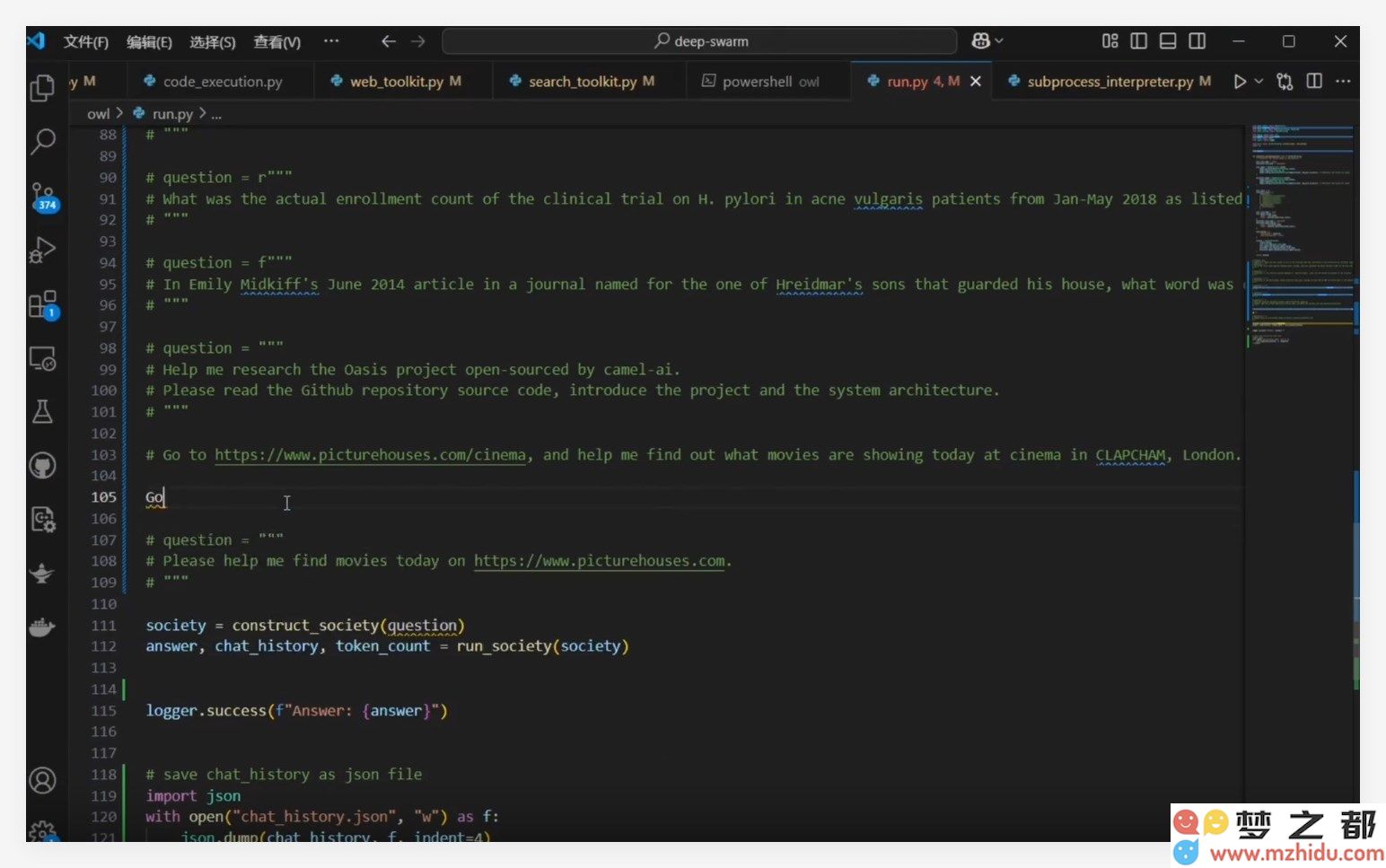Open the Explorer view in activity bar

pos(42,88)
